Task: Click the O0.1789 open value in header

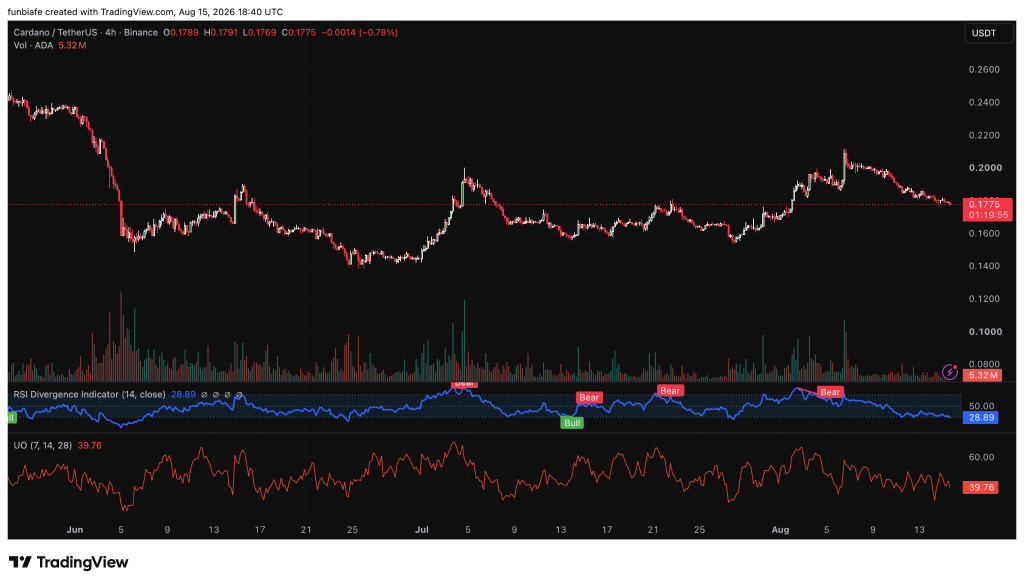Action: point(181,32)
